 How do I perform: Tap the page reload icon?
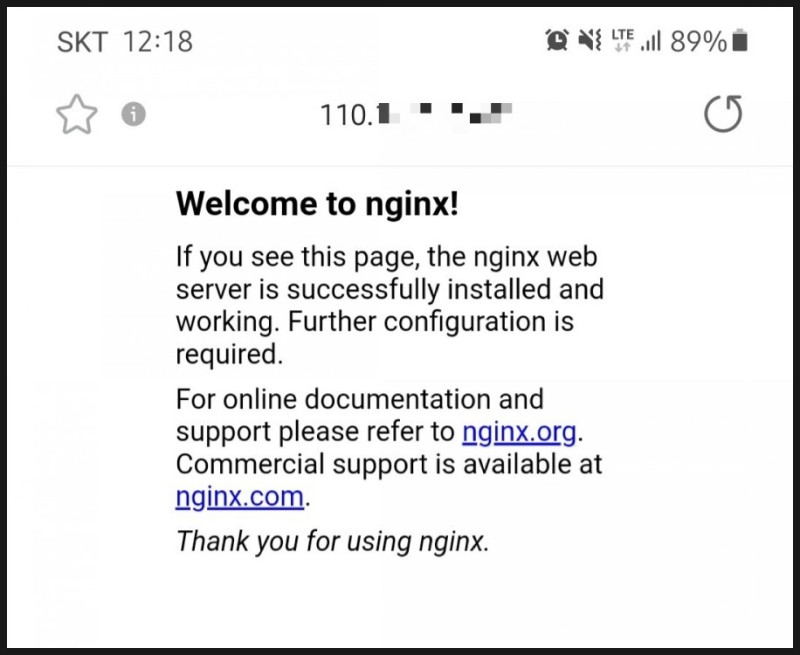tap(723, 114)
